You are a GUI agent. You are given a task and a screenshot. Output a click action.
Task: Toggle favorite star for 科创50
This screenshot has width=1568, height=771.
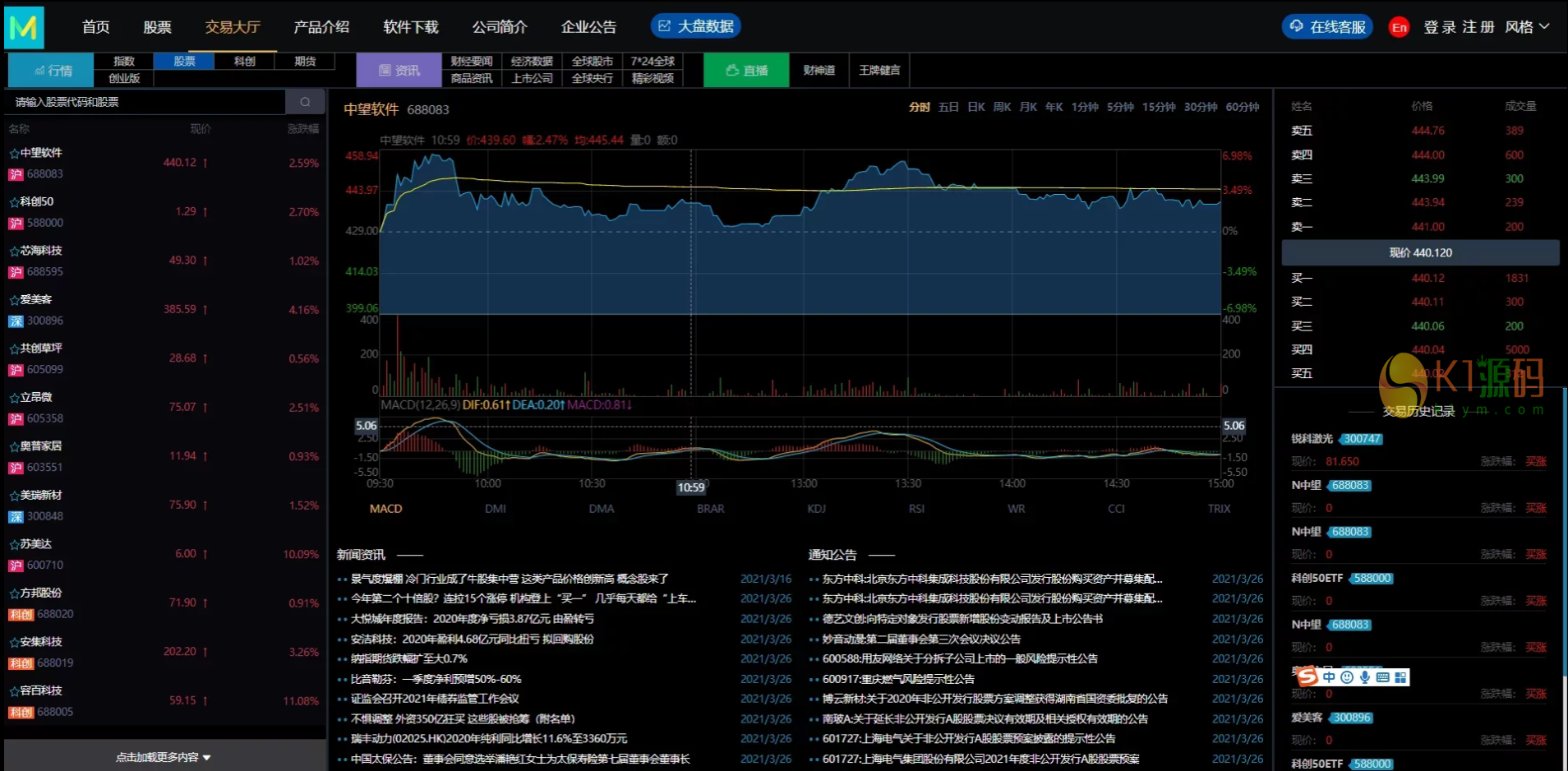[x=14, y=201]
